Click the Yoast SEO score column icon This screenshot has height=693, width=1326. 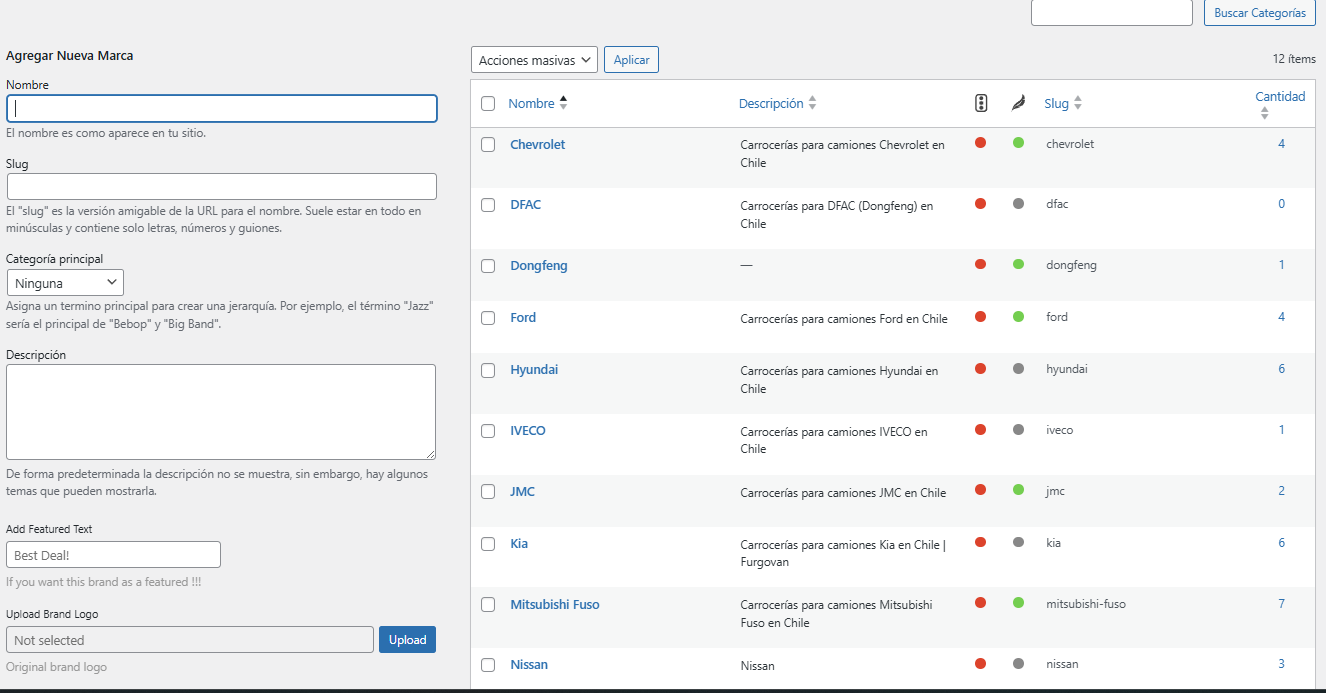[981, 103]
